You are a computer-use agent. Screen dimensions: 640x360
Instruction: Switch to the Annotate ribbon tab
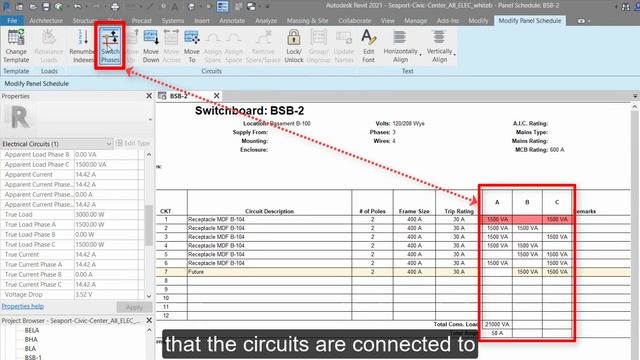tap(232, 20)
